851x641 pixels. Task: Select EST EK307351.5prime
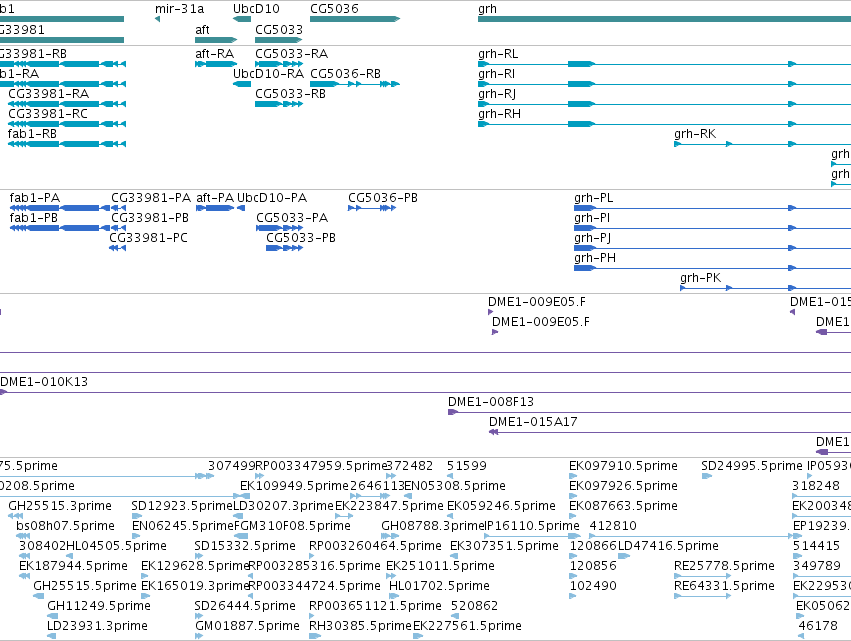(x=504, y=547)
